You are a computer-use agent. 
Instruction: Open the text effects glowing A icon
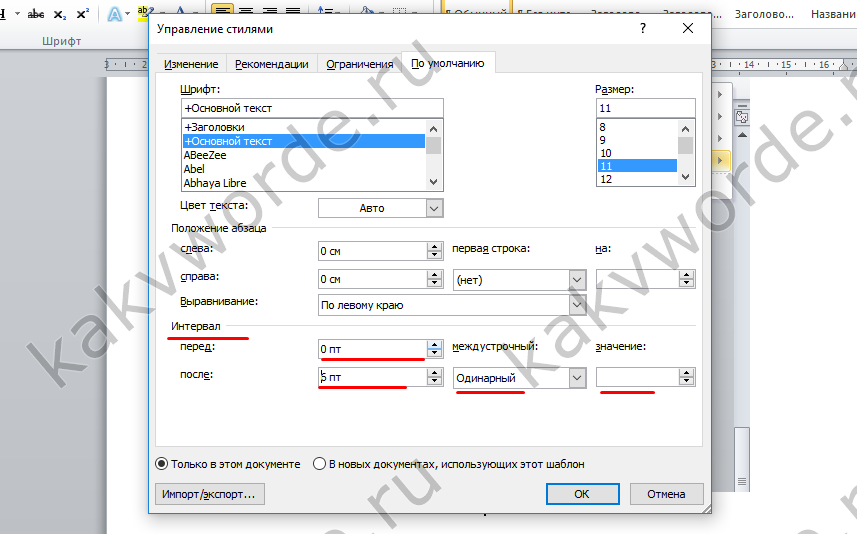[114, 14]
